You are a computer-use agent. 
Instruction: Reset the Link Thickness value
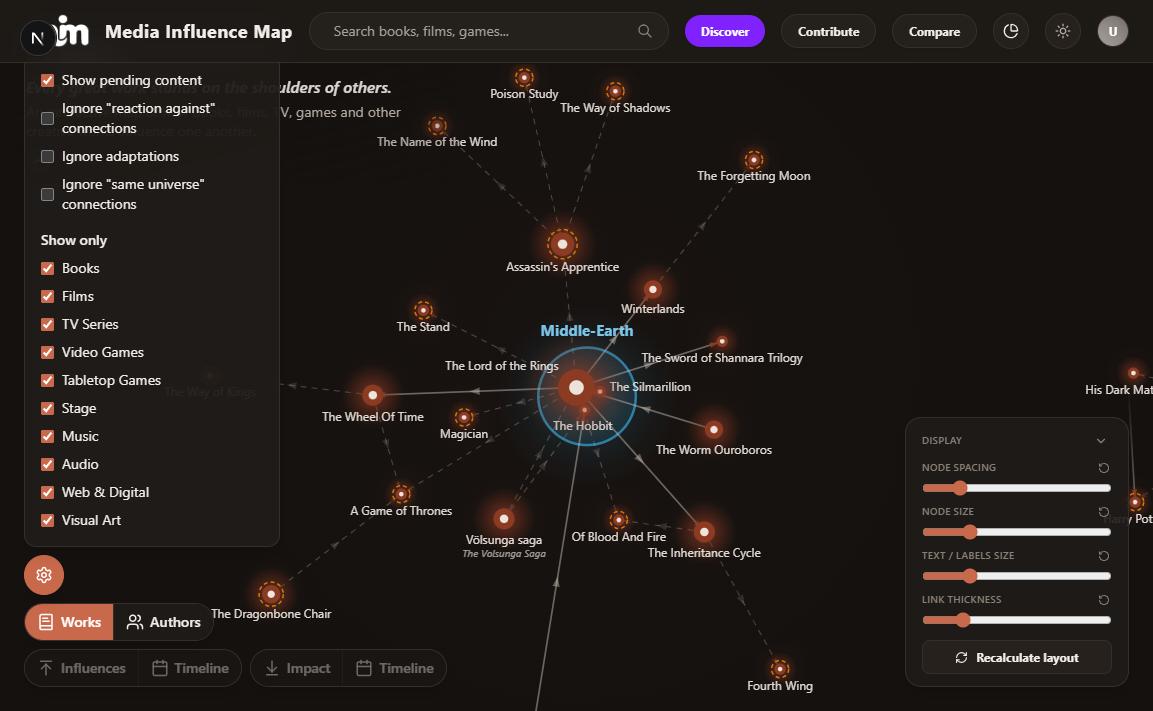[x=1104, y=600]
